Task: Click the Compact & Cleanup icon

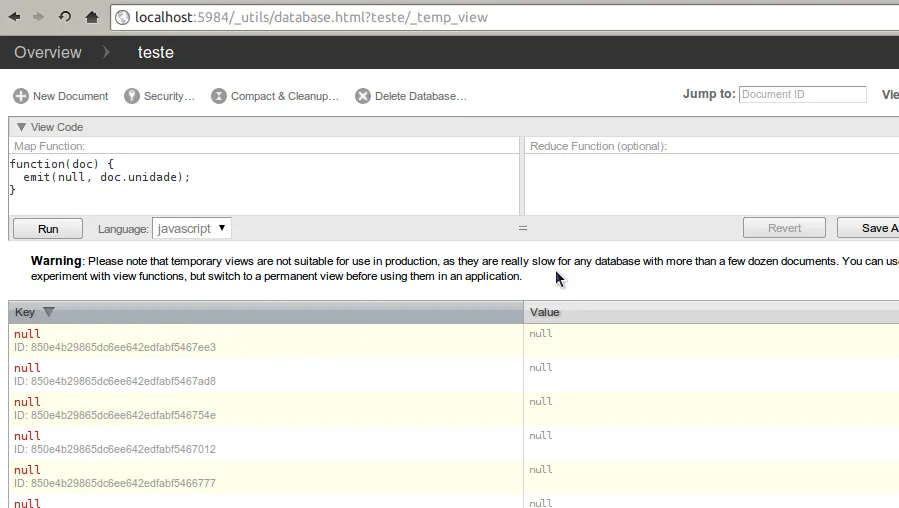Action: (x=219, y=96)
